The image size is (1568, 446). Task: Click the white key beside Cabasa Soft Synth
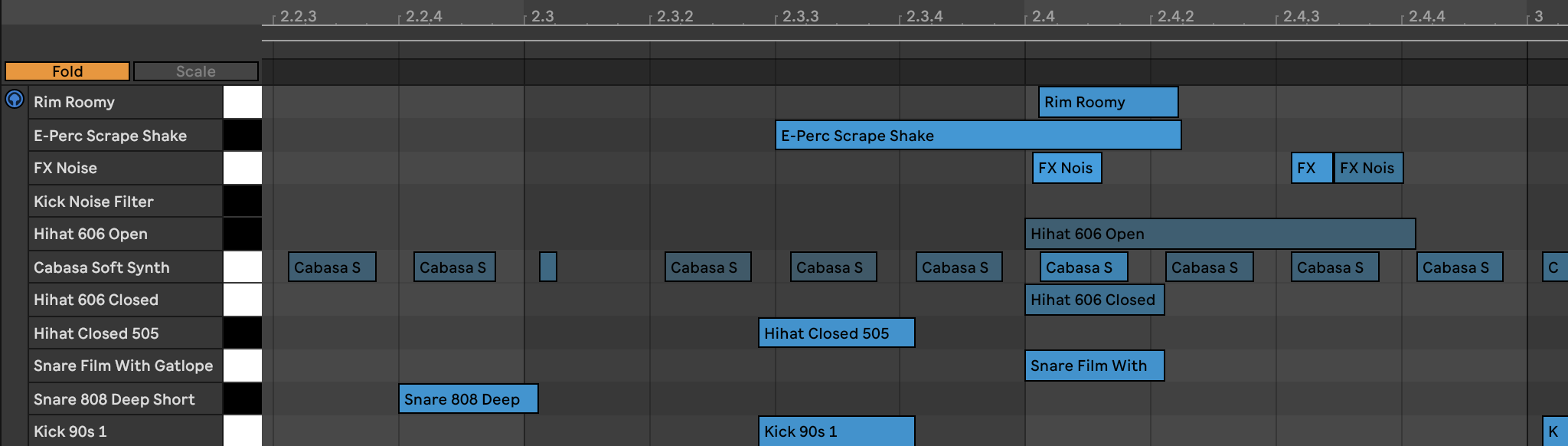click(243, 267)
